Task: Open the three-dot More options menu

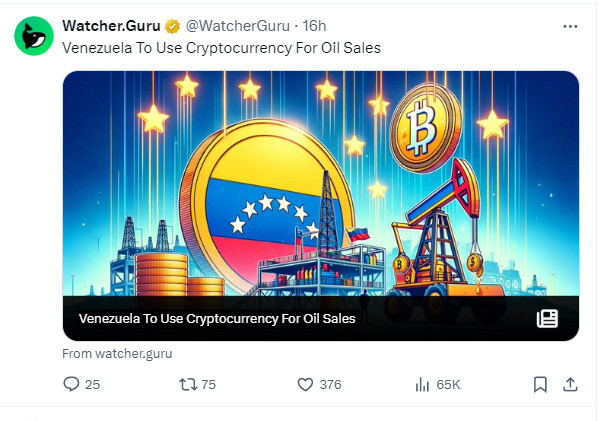Action: click(570, 25)
